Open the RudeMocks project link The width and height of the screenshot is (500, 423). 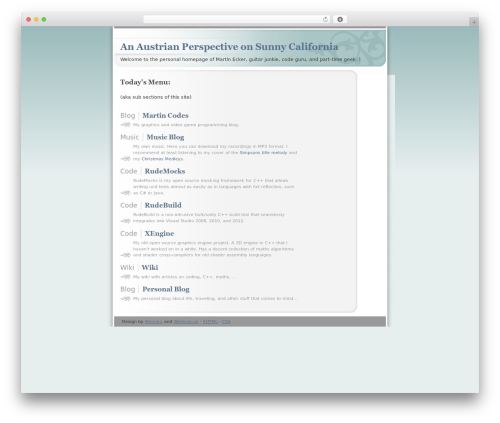pyautogui.click(x=165, y=171)
